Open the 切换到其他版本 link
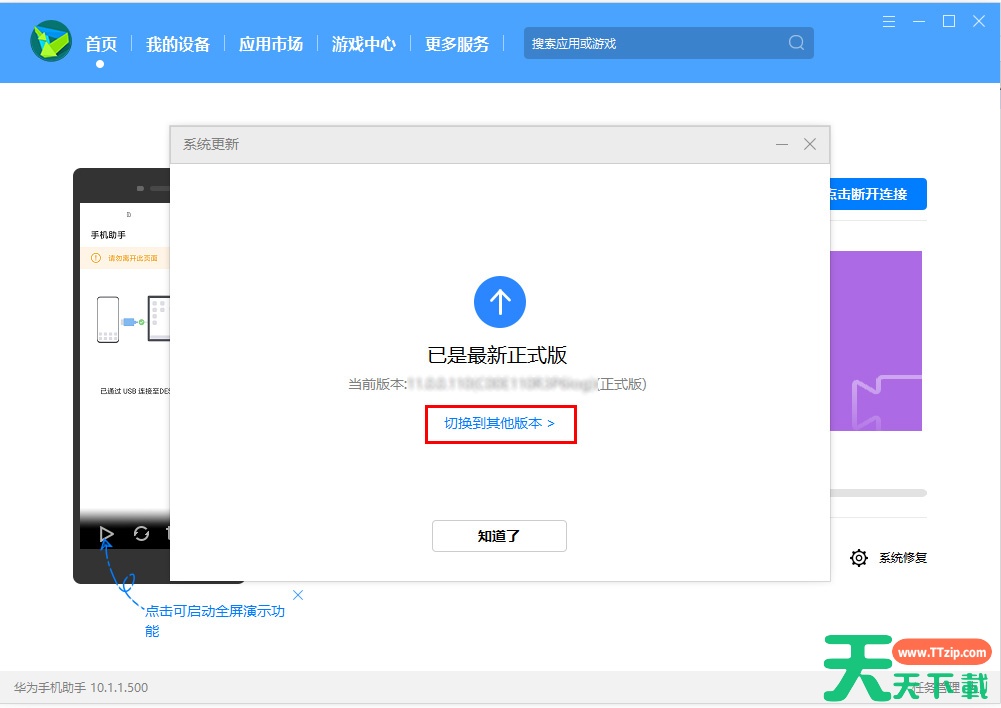This screenshot has width=1001, height=708. (499, 424)
